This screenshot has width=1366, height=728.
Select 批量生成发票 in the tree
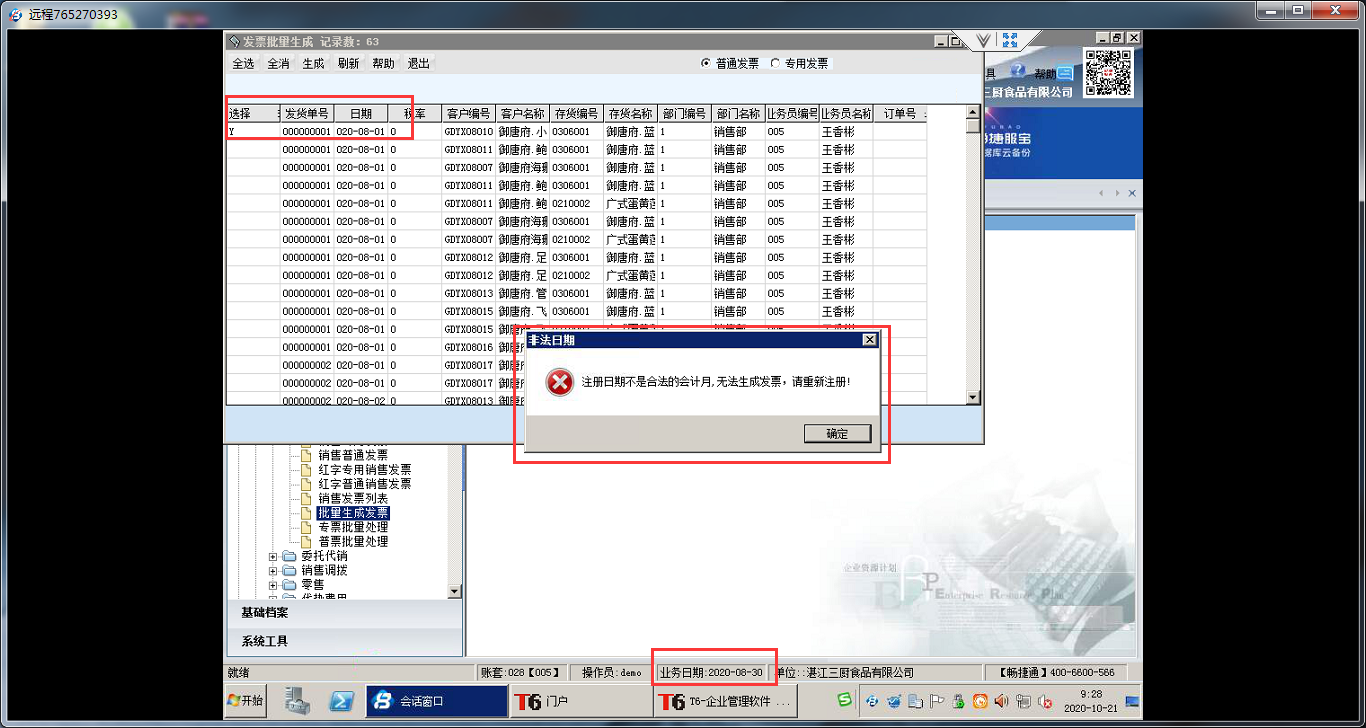[353, 513]
